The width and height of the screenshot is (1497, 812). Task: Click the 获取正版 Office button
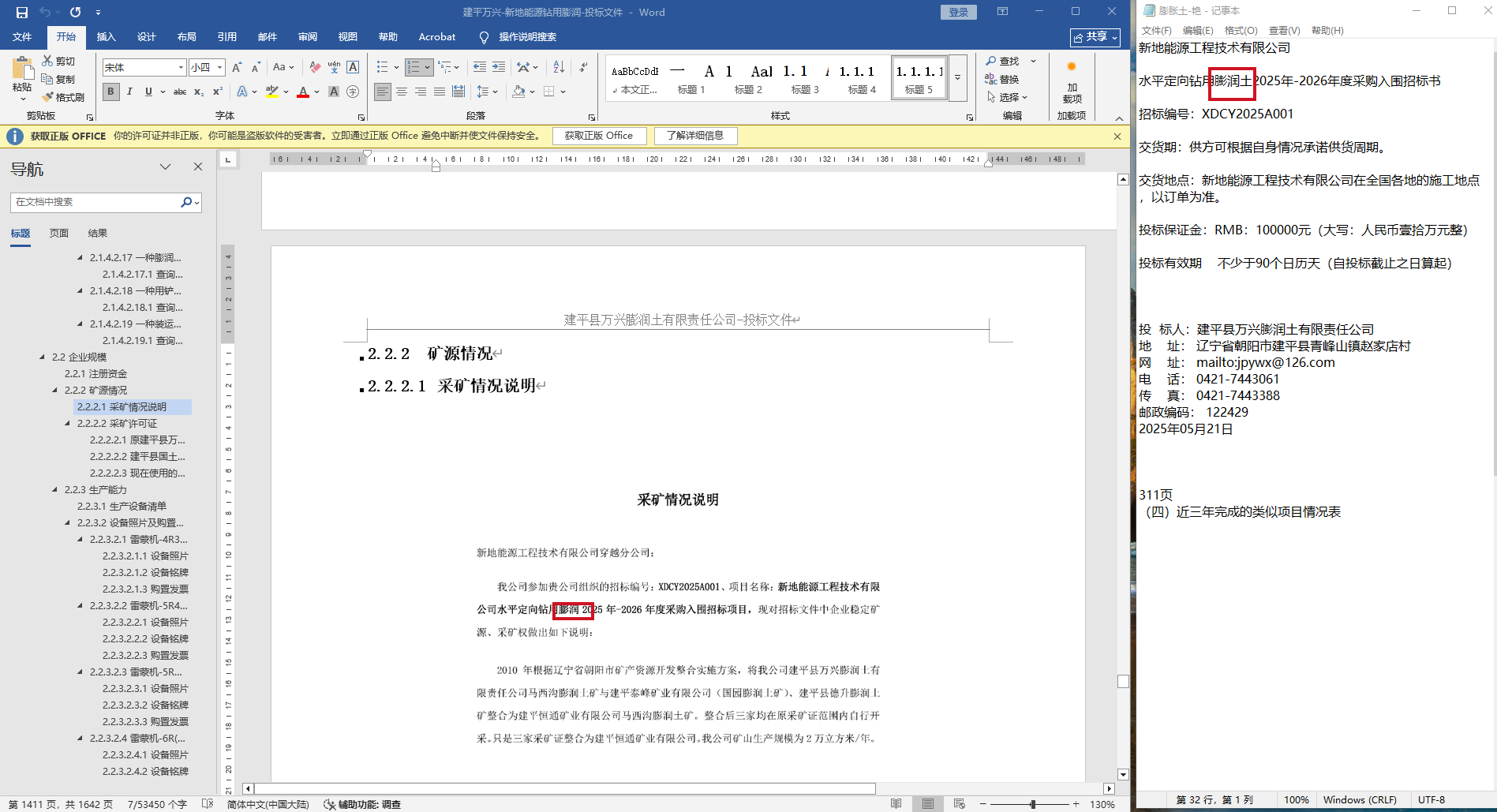pos(598,136)
